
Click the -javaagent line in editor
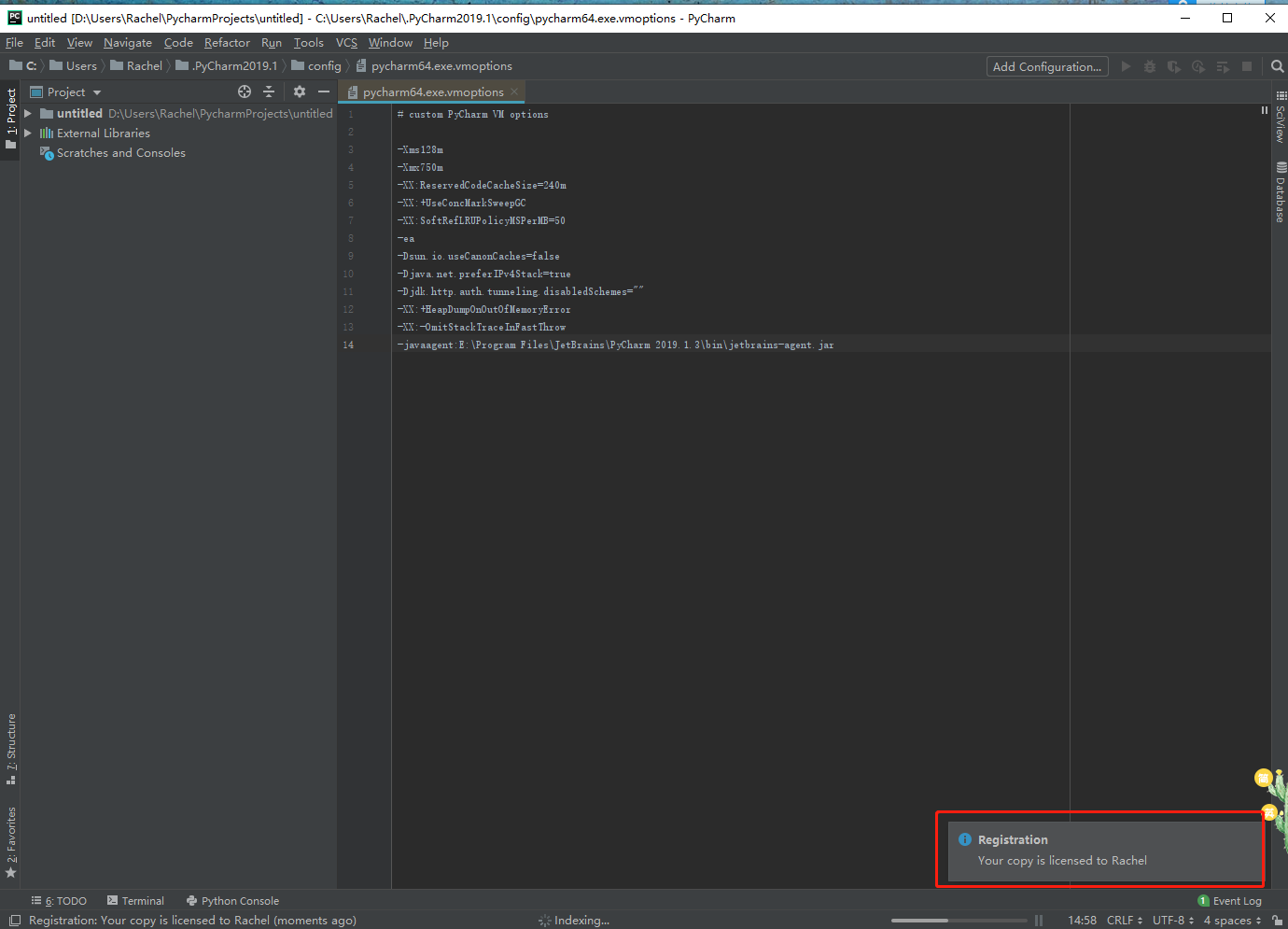[x=615, y=345]
